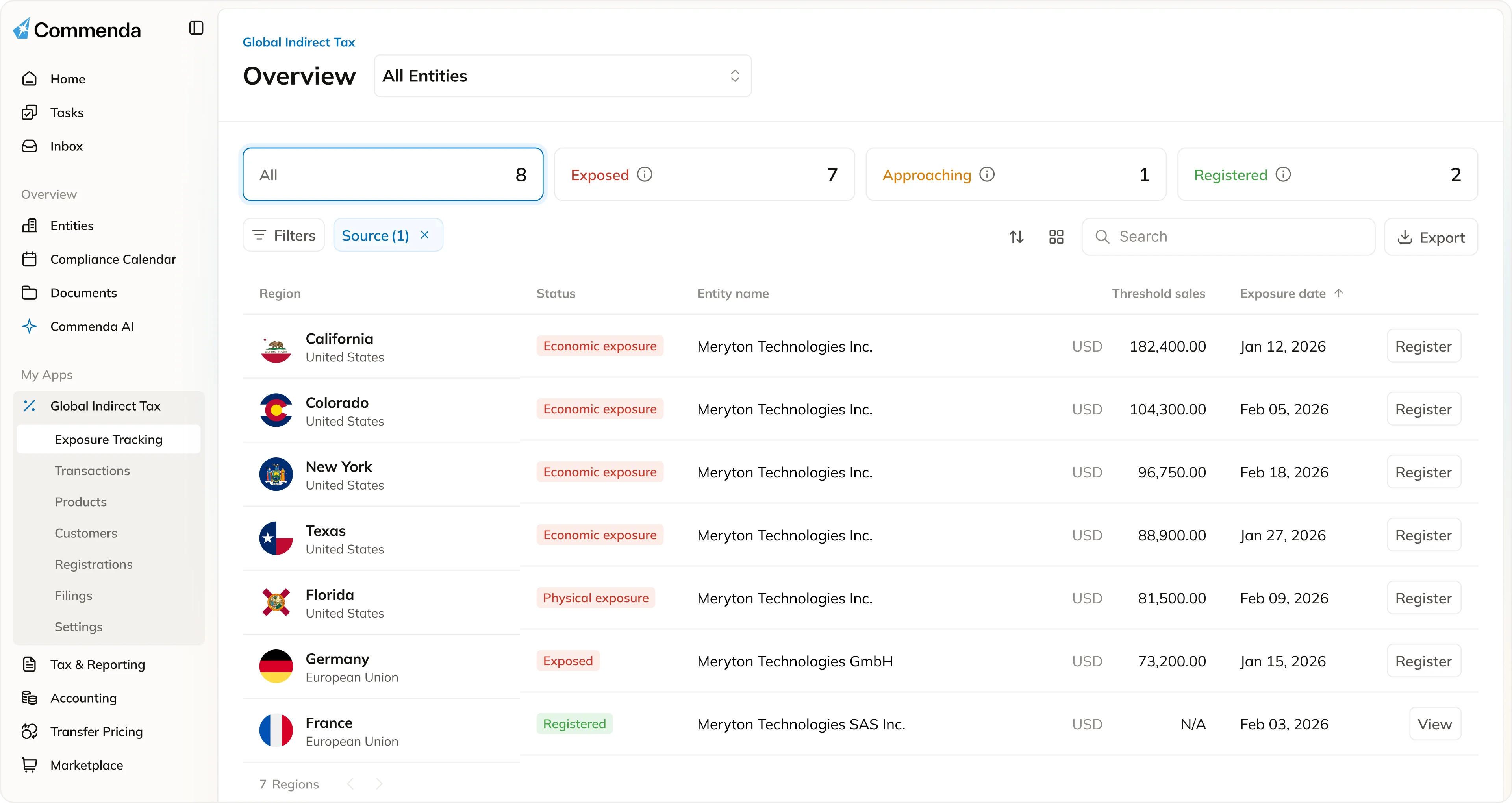
Task: Sort by Region column header
Action: pyautogui.click(x=280, y=294)
